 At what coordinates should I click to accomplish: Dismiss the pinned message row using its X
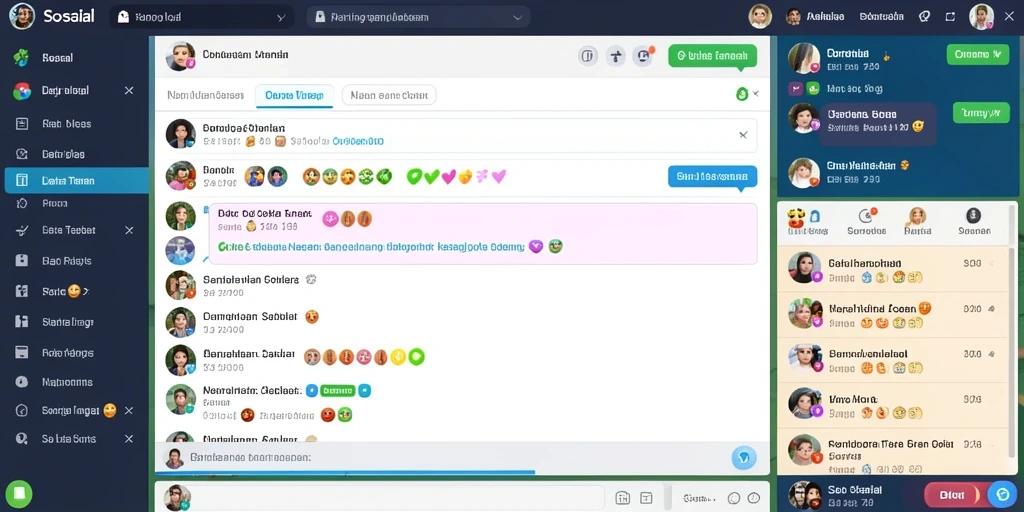(743, 135)
